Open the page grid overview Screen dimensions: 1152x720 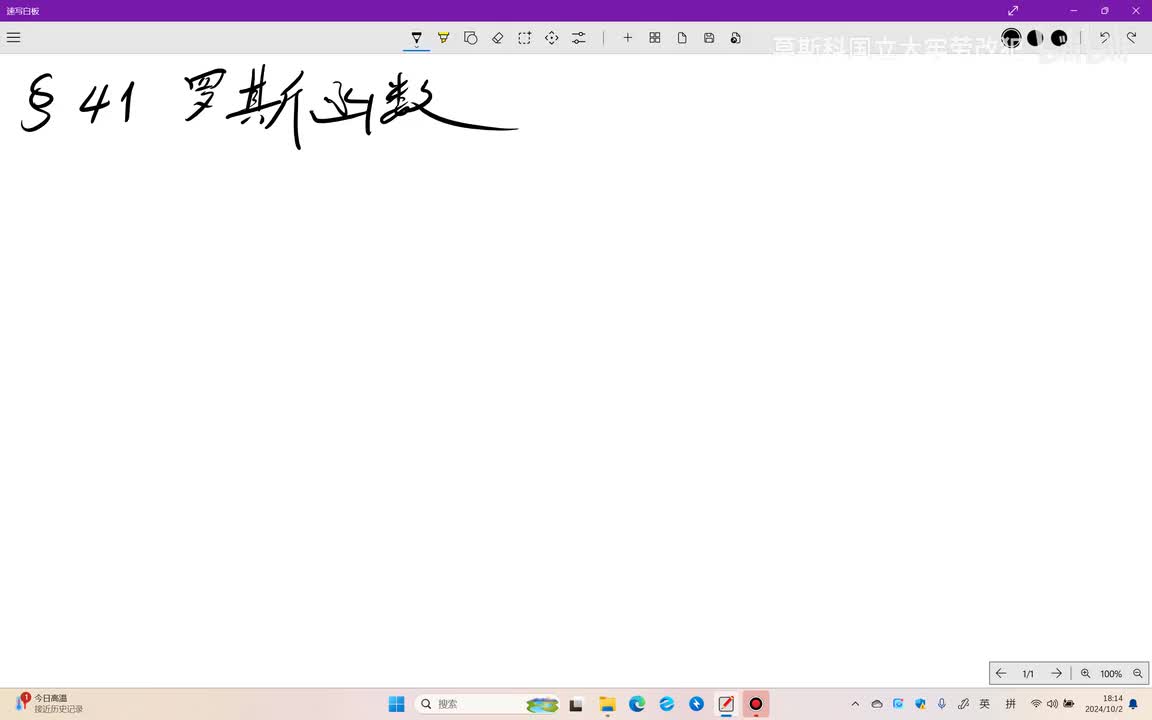[655, 37]
